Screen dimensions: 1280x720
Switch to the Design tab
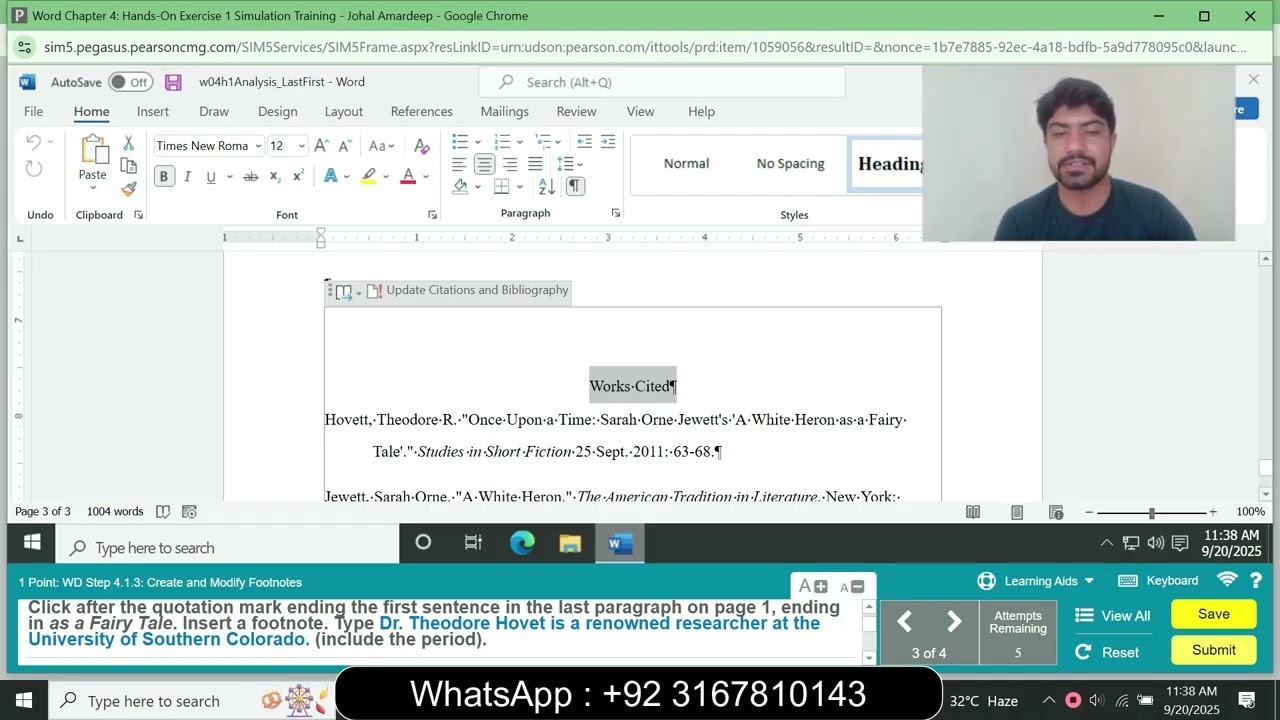(x=277, y=111)
